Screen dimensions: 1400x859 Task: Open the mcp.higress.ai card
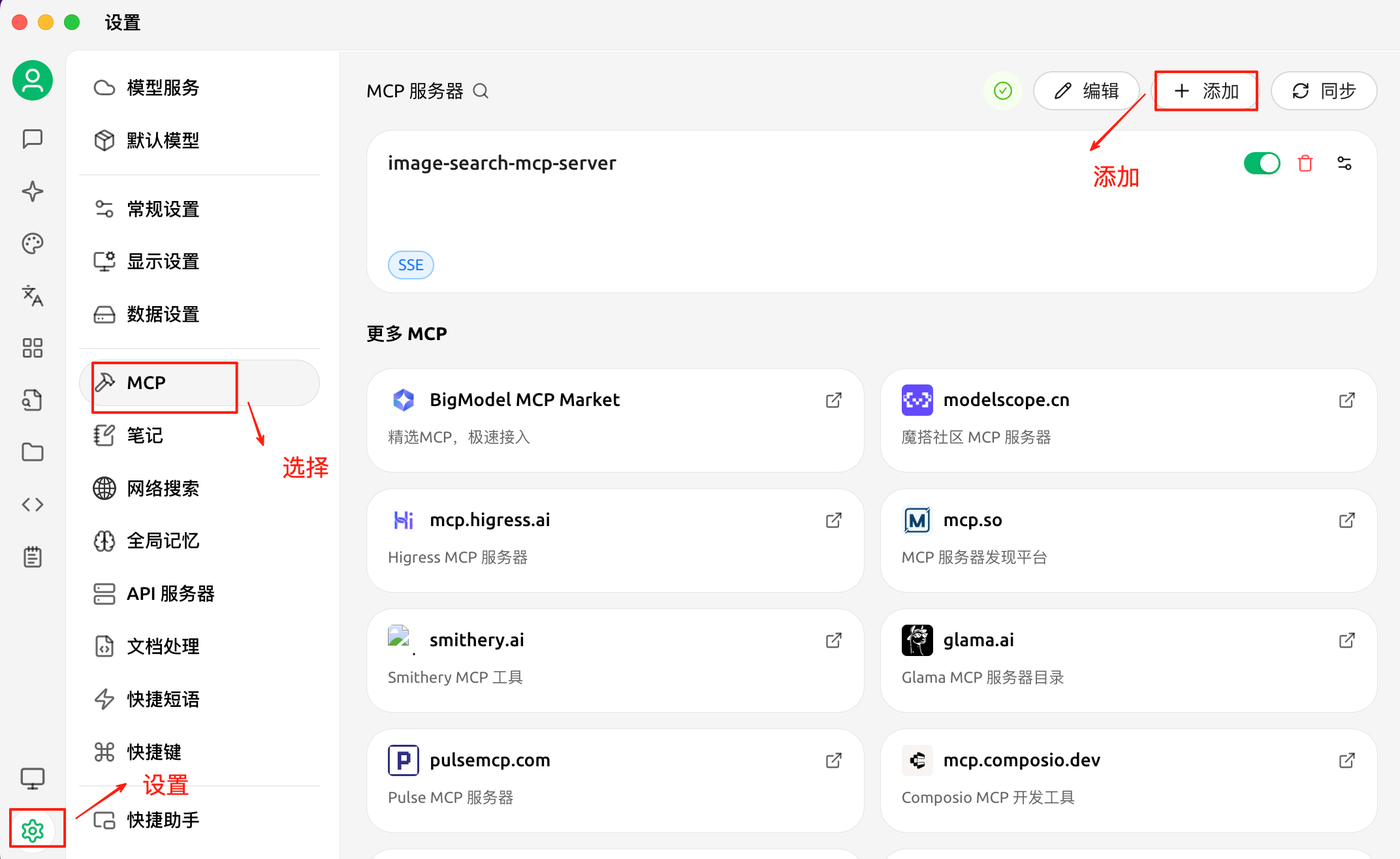coord(615,540)
